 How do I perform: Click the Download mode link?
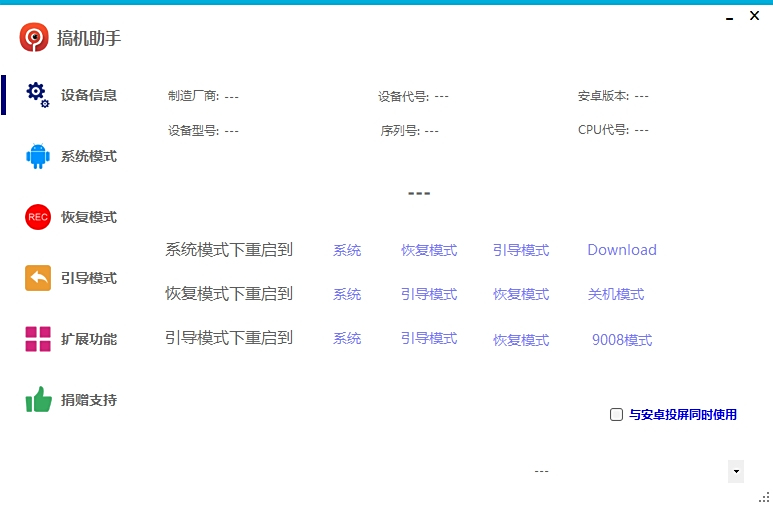tap(622, 250)
